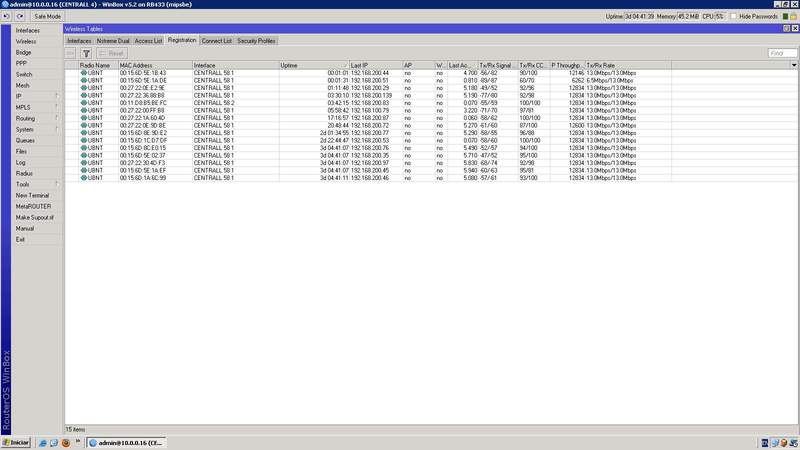Click the Find search field

click(782, 53)
